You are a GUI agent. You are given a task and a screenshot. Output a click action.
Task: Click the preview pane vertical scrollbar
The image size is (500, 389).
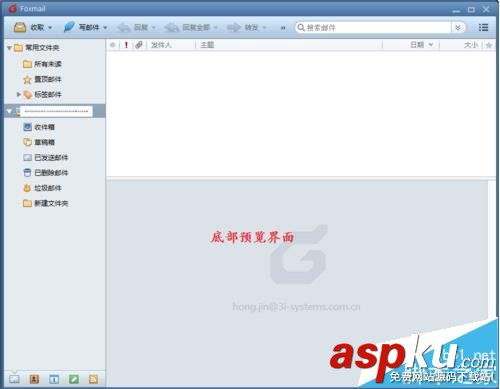click(x=492, y=248)
